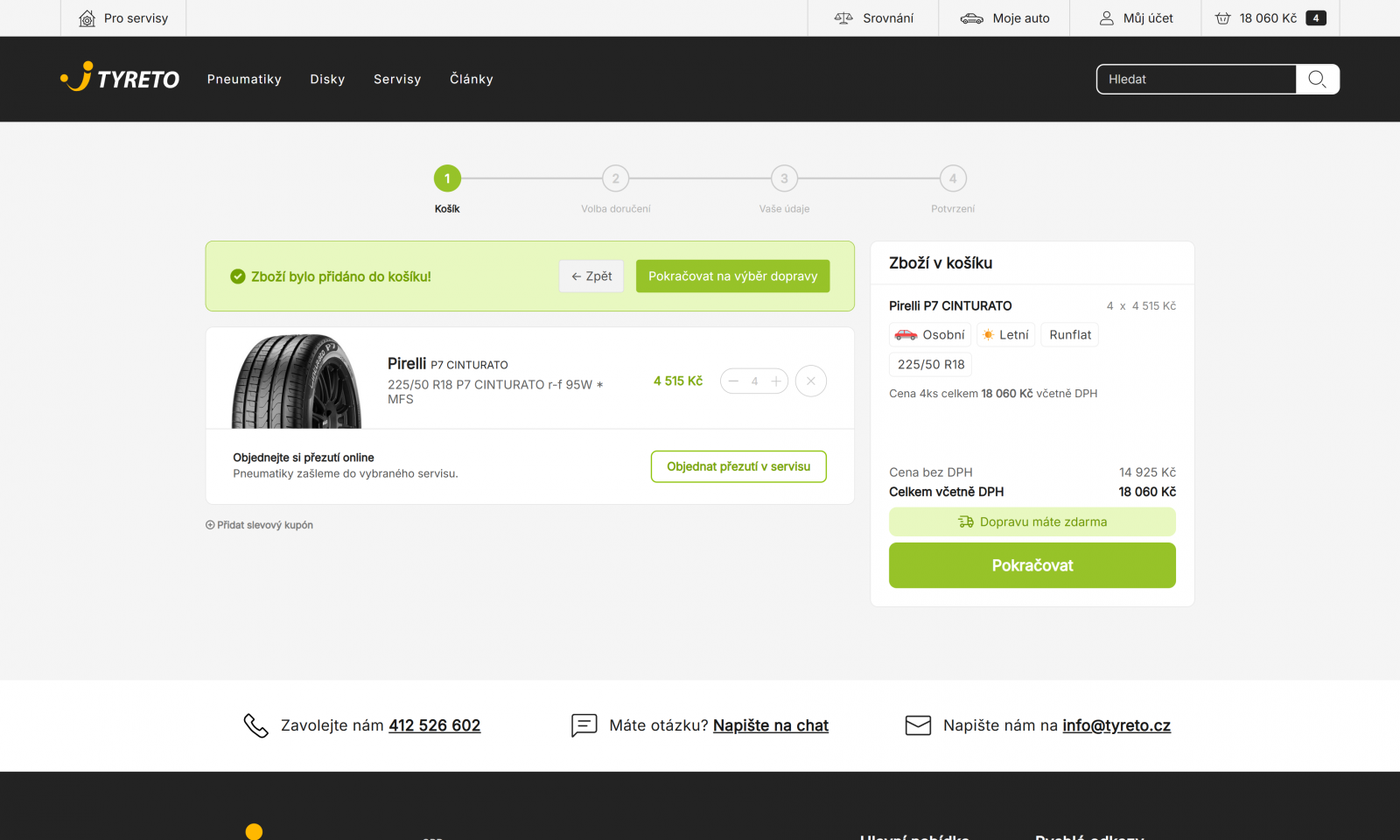This screenshot has width=1400, height=840.
Task: Focus the Hledat search field
Action: (1196, 79)
